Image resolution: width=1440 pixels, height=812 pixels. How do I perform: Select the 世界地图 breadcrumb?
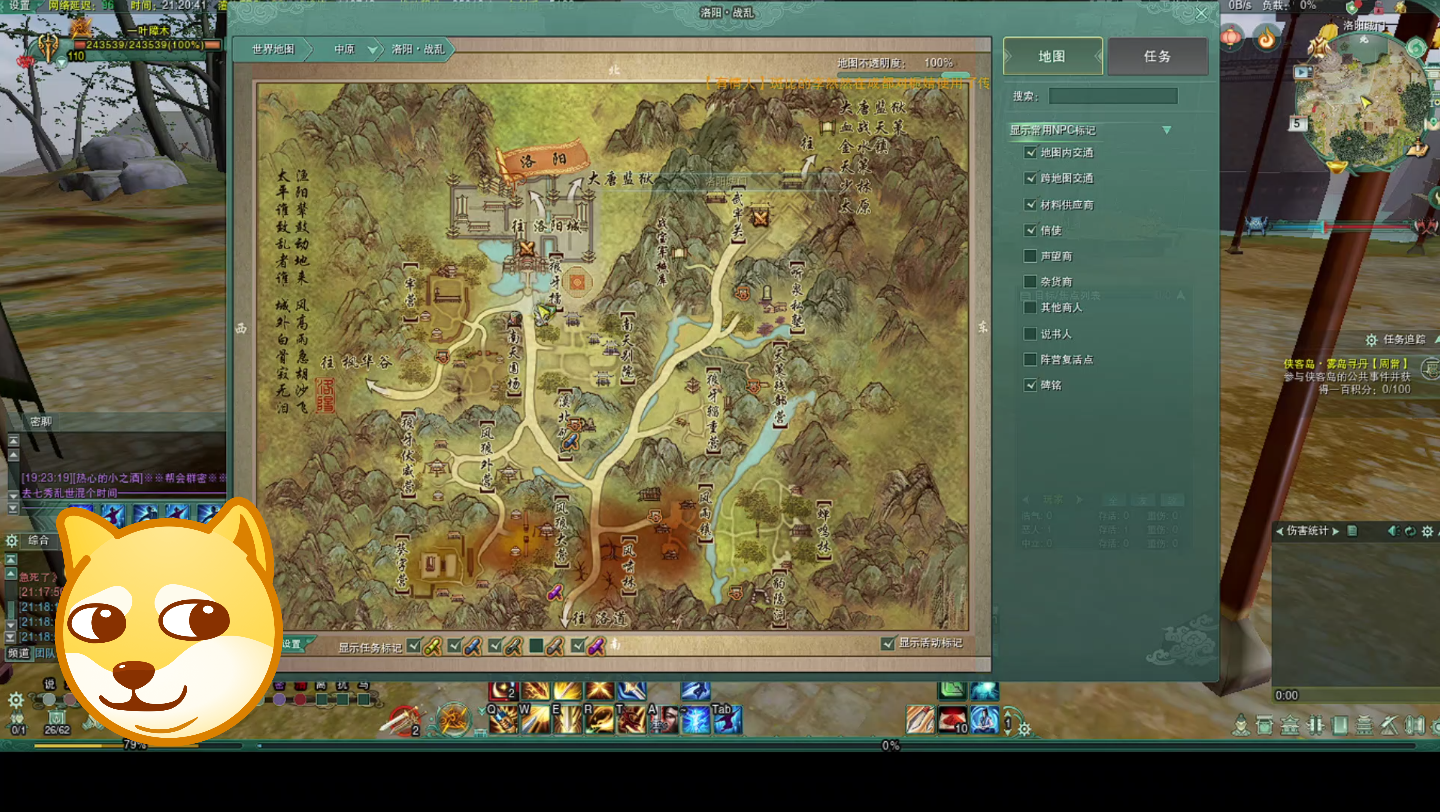pos(273,49)
